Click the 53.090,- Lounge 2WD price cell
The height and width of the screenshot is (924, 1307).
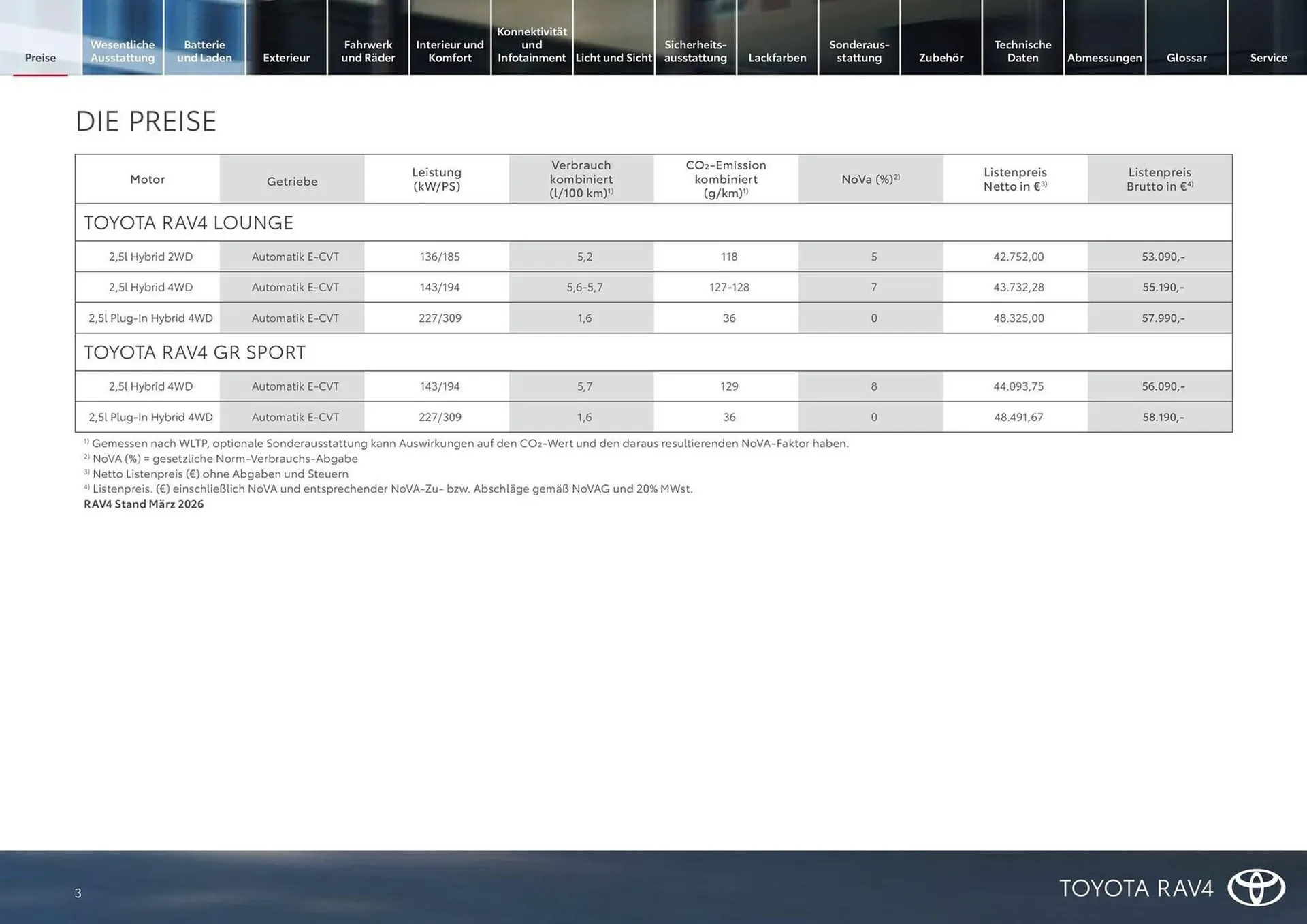pyautogui.click(x=1163, y=257)
